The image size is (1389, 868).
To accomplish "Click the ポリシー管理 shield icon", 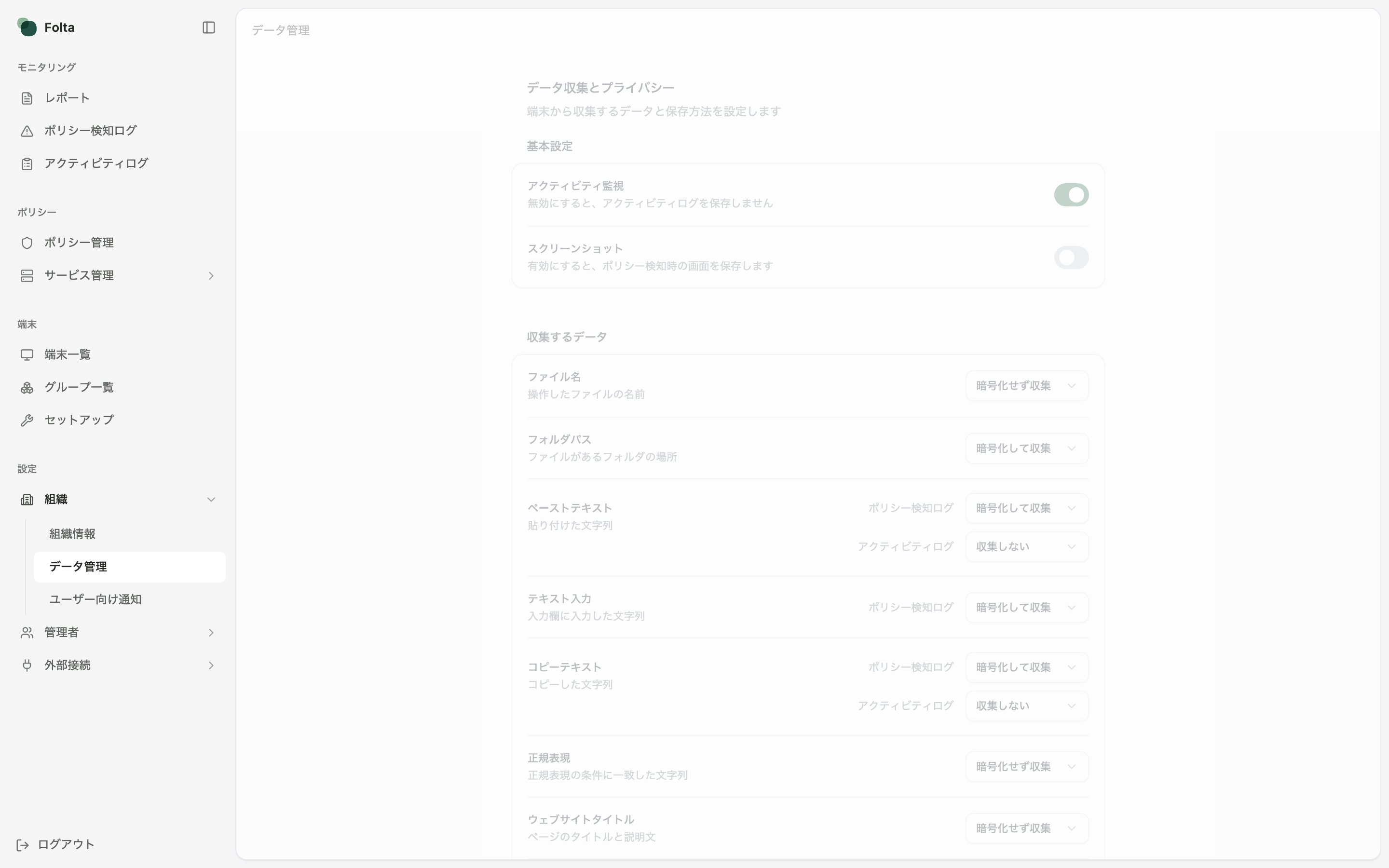I will click(x=27, y=243).
